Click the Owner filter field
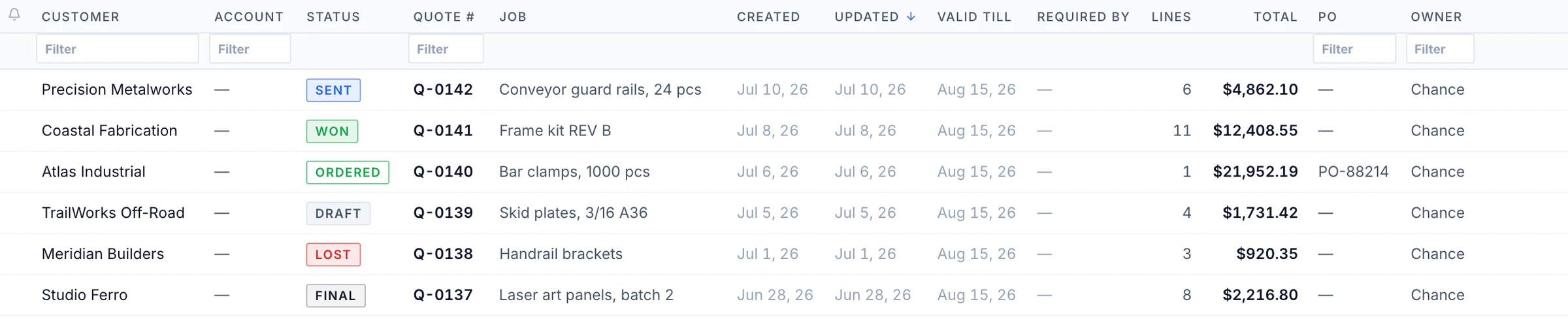This screenshot has width=1568, height=325. [1440, 49]
